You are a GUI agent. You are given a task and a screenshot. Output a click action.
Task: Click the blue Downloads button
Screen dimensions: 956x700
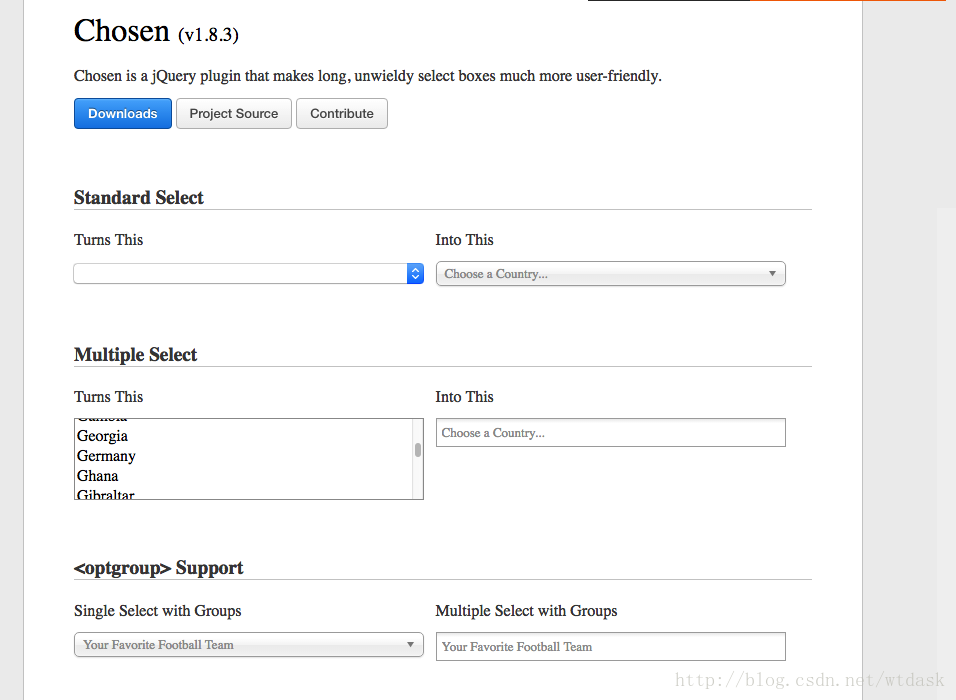tap(123, 113)
